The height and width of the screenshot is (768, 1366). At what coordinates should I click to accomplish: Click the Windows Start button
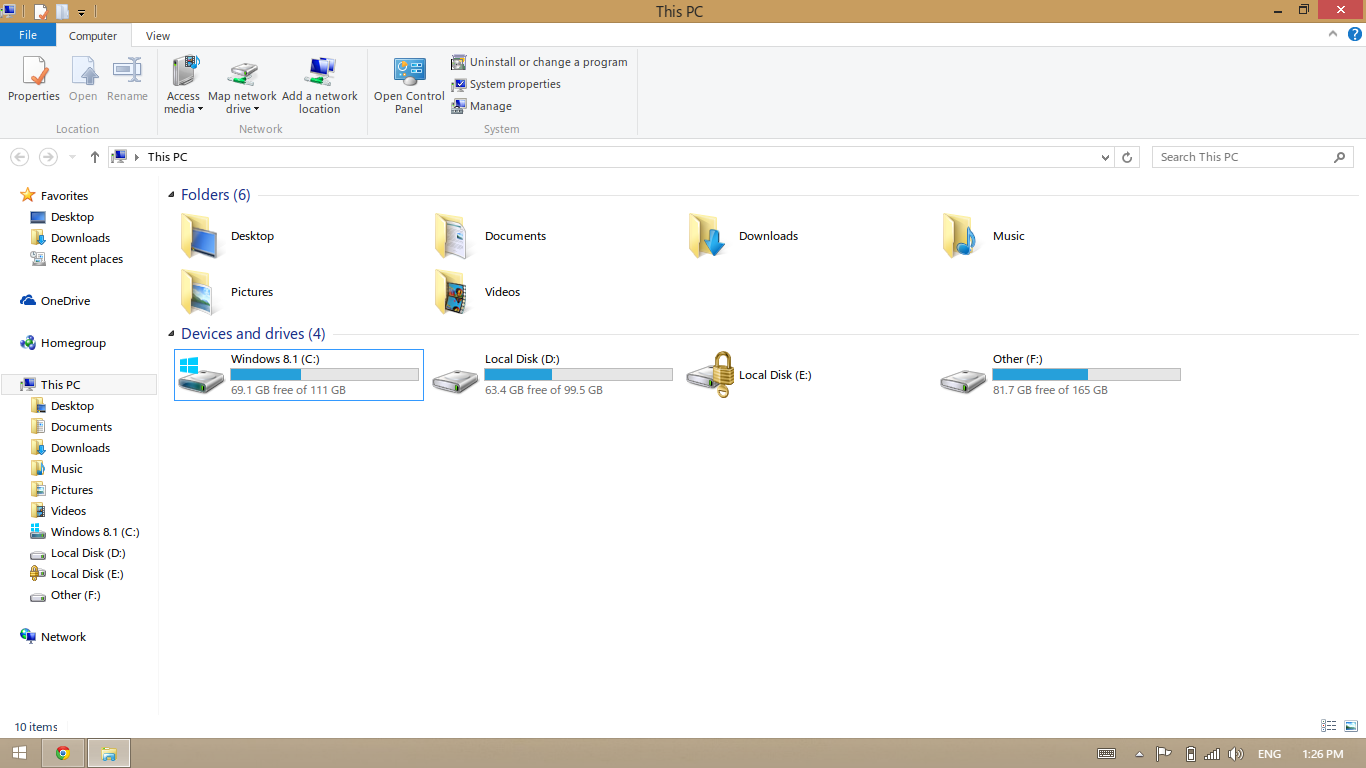click(x=20, y=753)
